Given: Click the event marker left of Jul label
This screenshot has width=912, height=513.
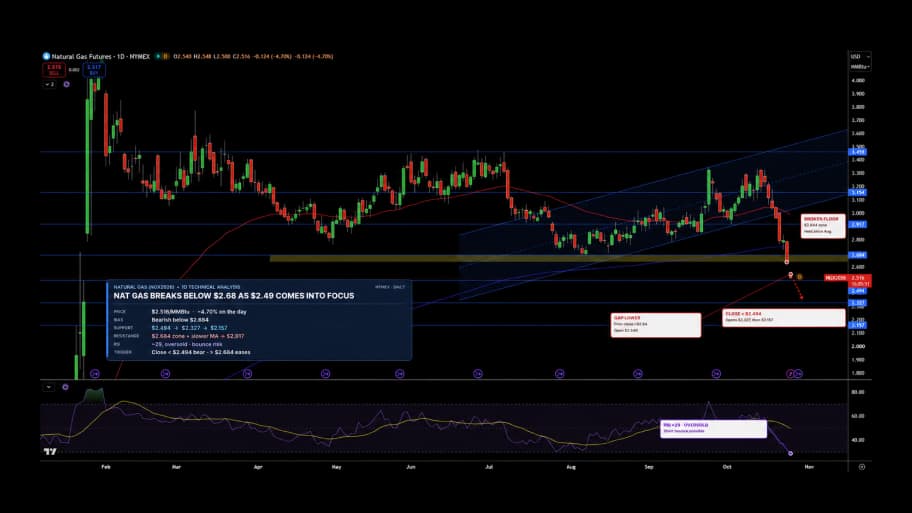Looking at the screenshot, I should click(478, 373).
